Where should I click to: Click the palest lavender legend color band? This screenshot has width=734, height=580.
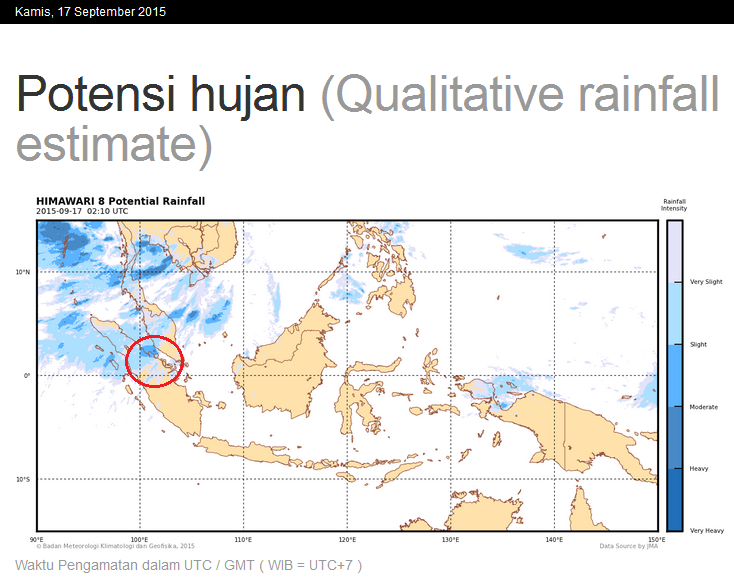675,251
